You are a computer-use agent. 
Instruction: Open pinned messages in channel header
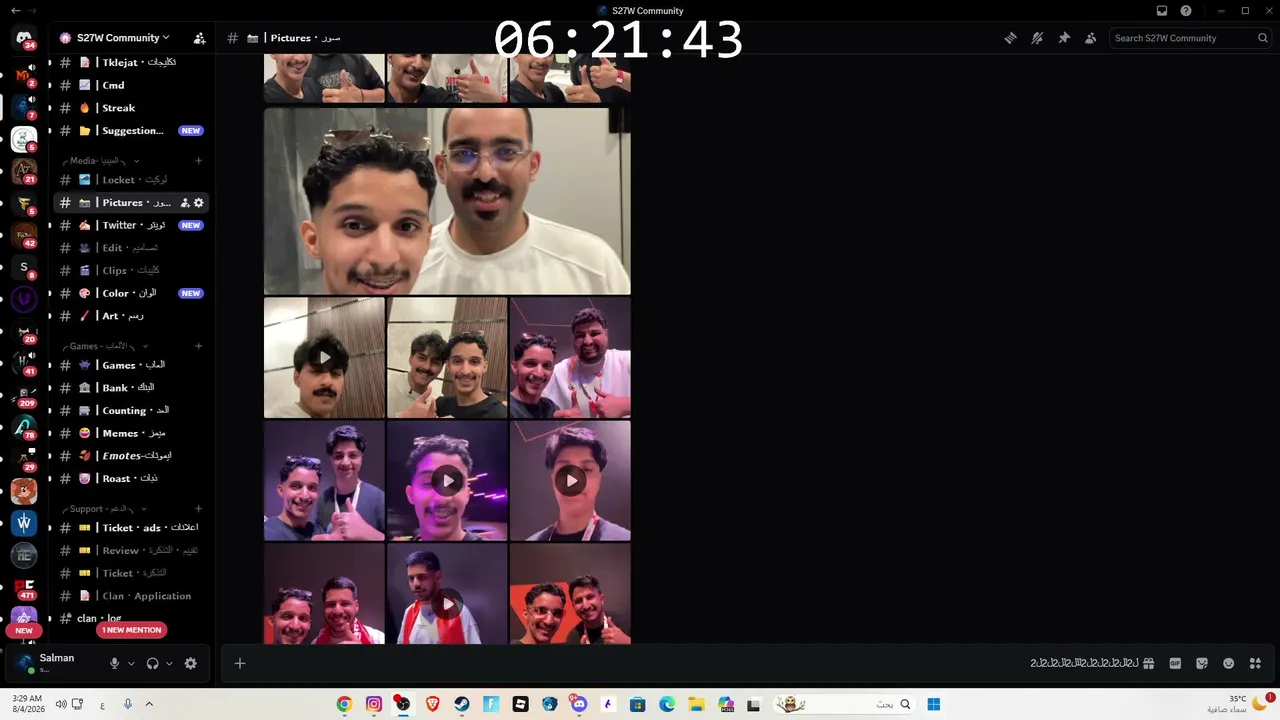[1064, 38]
